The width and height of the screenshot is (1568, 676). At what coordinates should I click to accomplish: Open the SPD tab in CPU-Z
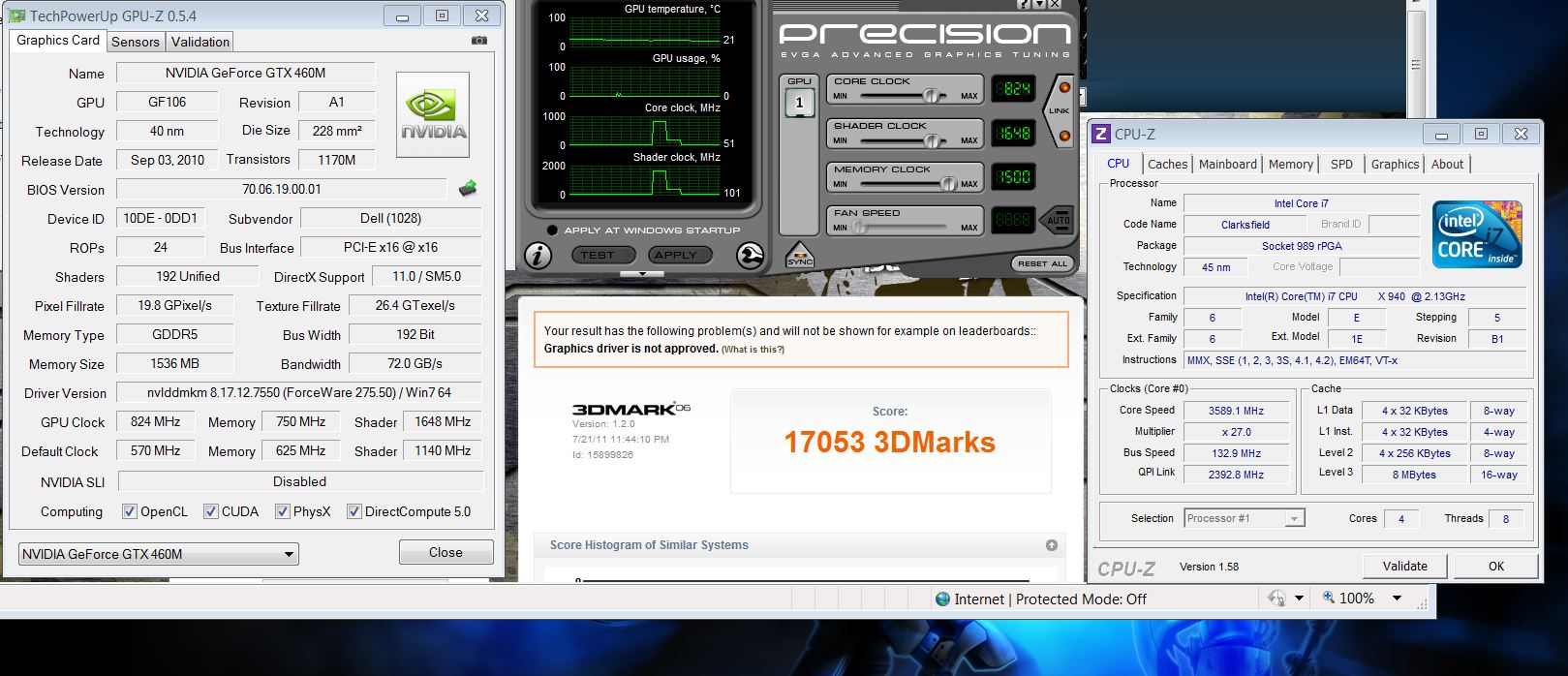coord(1341,164)
